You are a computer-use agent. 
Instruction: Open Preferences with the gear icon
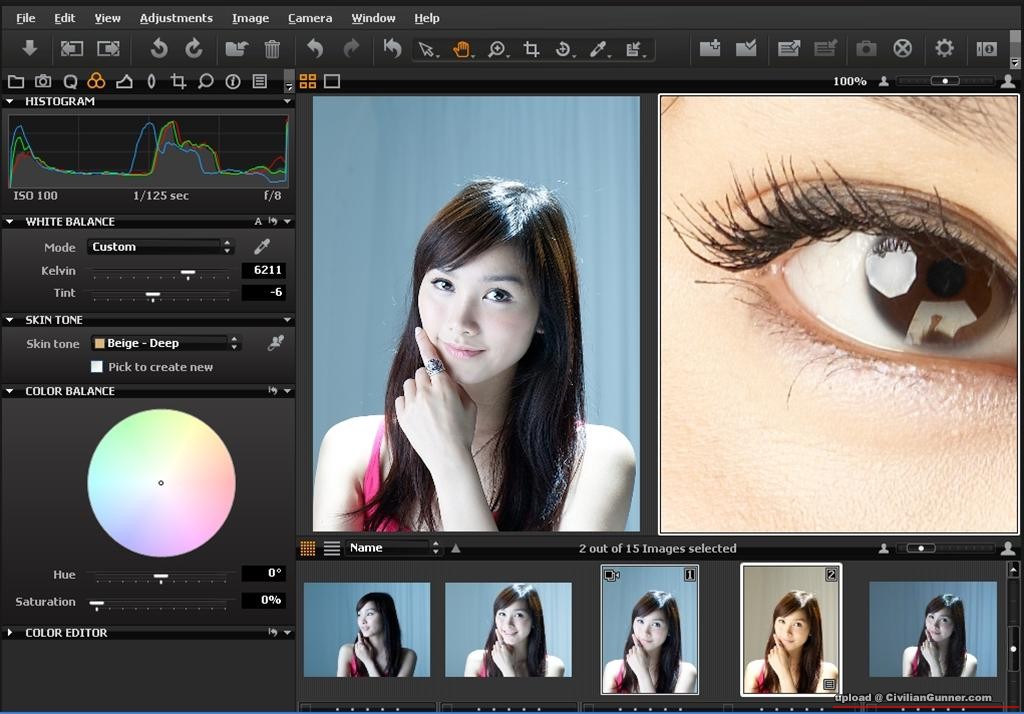coord(944,48)
